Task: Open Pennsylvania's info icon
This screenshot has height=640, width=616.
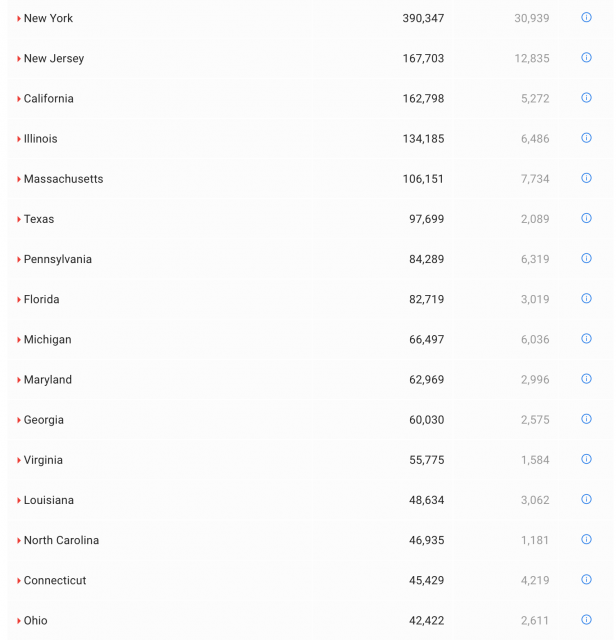Action: [587, 258]
